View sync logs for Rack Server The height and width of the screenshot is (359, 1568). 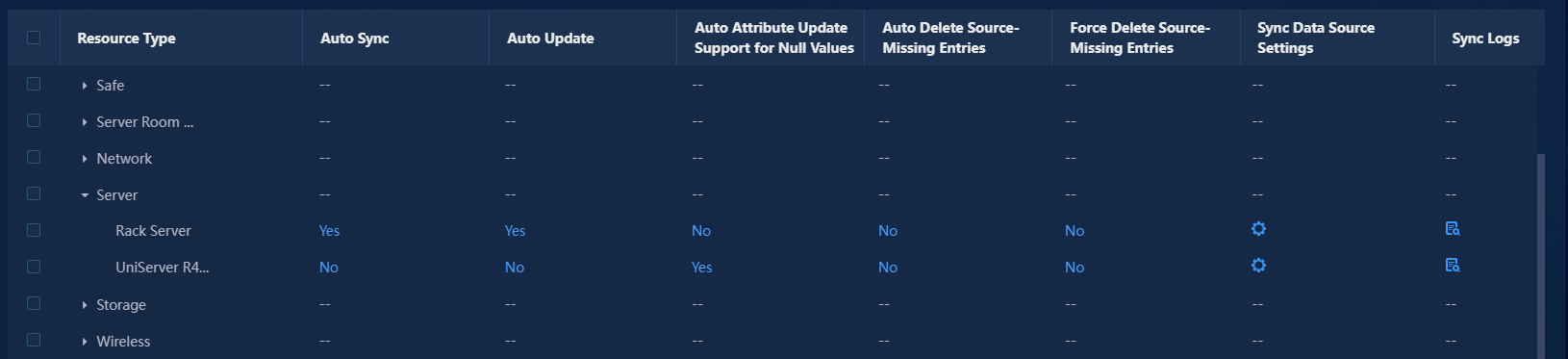(x=1453, y=229)
